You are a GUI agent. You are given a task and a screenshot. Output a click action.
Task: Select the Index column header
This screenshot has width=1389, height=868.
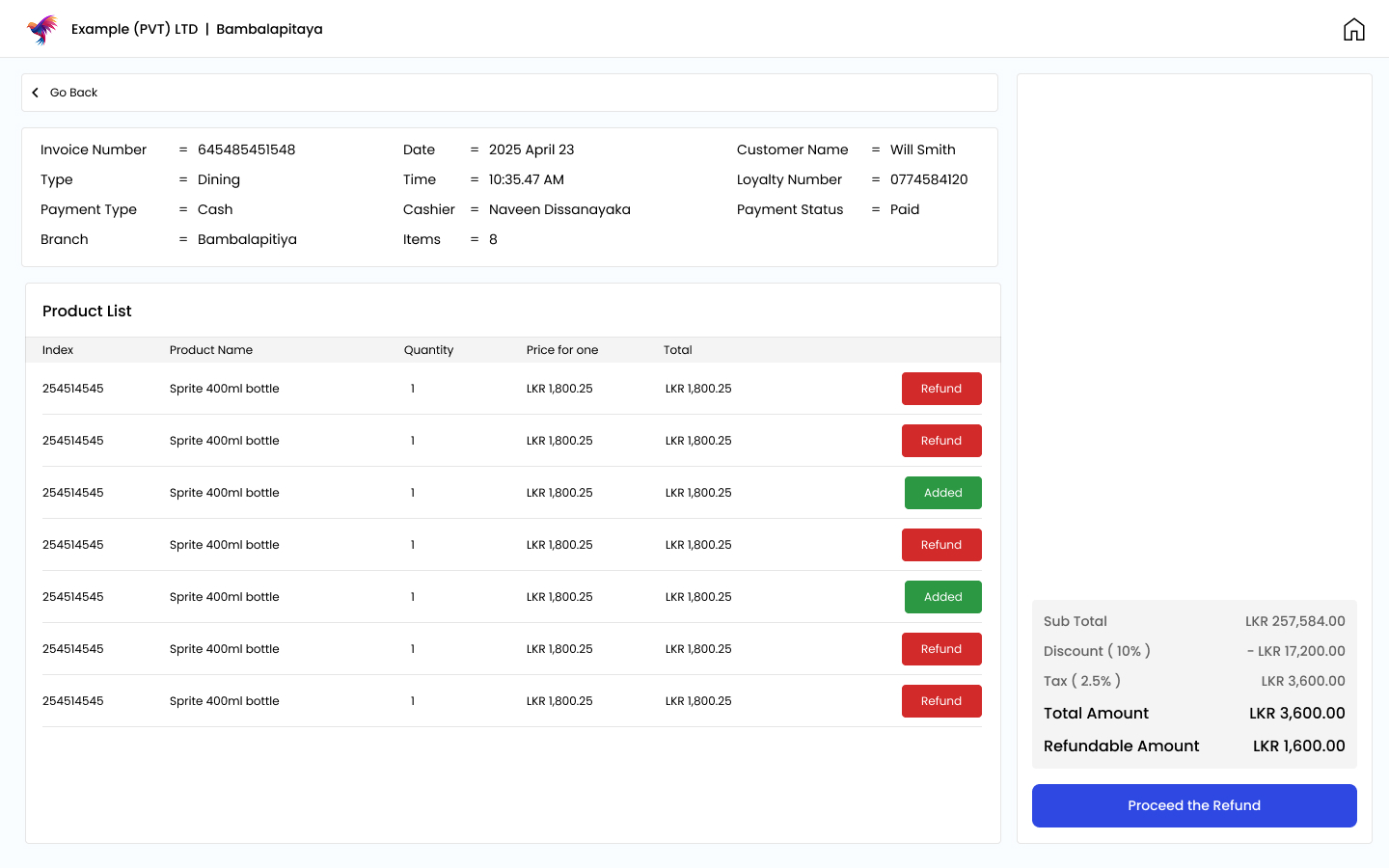[x=58, y=350]
